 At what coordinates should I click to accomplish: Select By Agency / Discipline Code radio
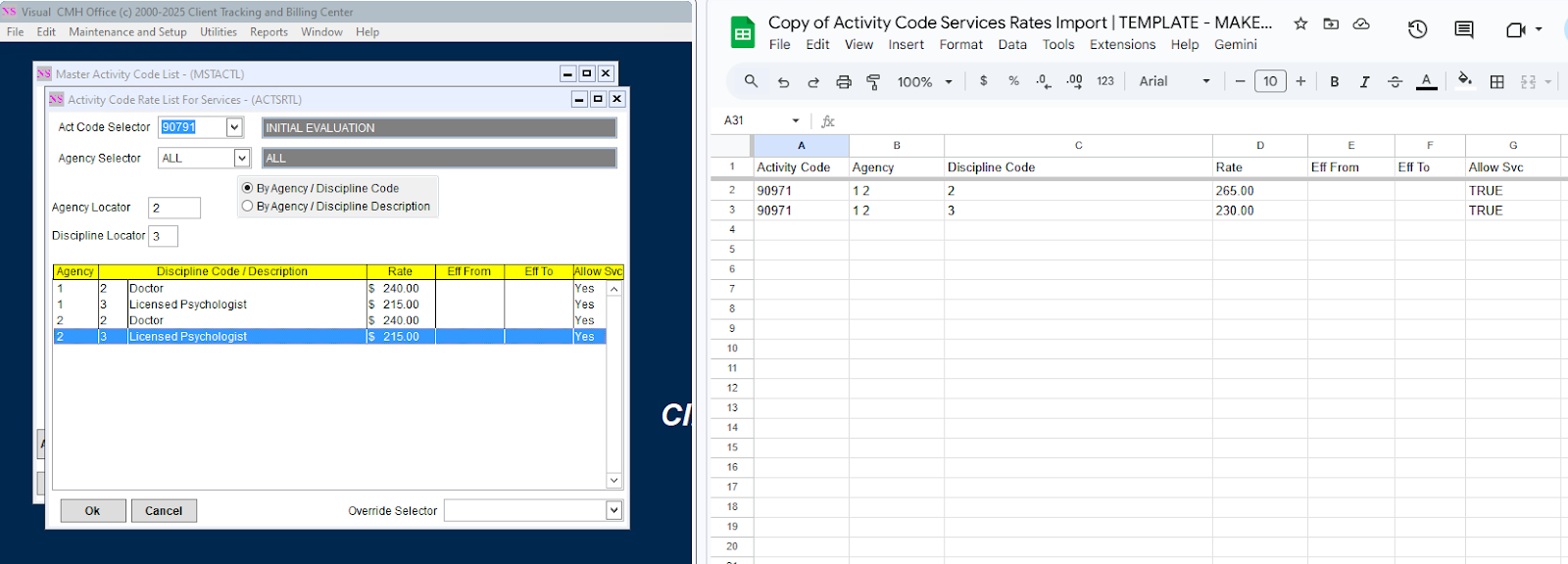pos(247,188)
